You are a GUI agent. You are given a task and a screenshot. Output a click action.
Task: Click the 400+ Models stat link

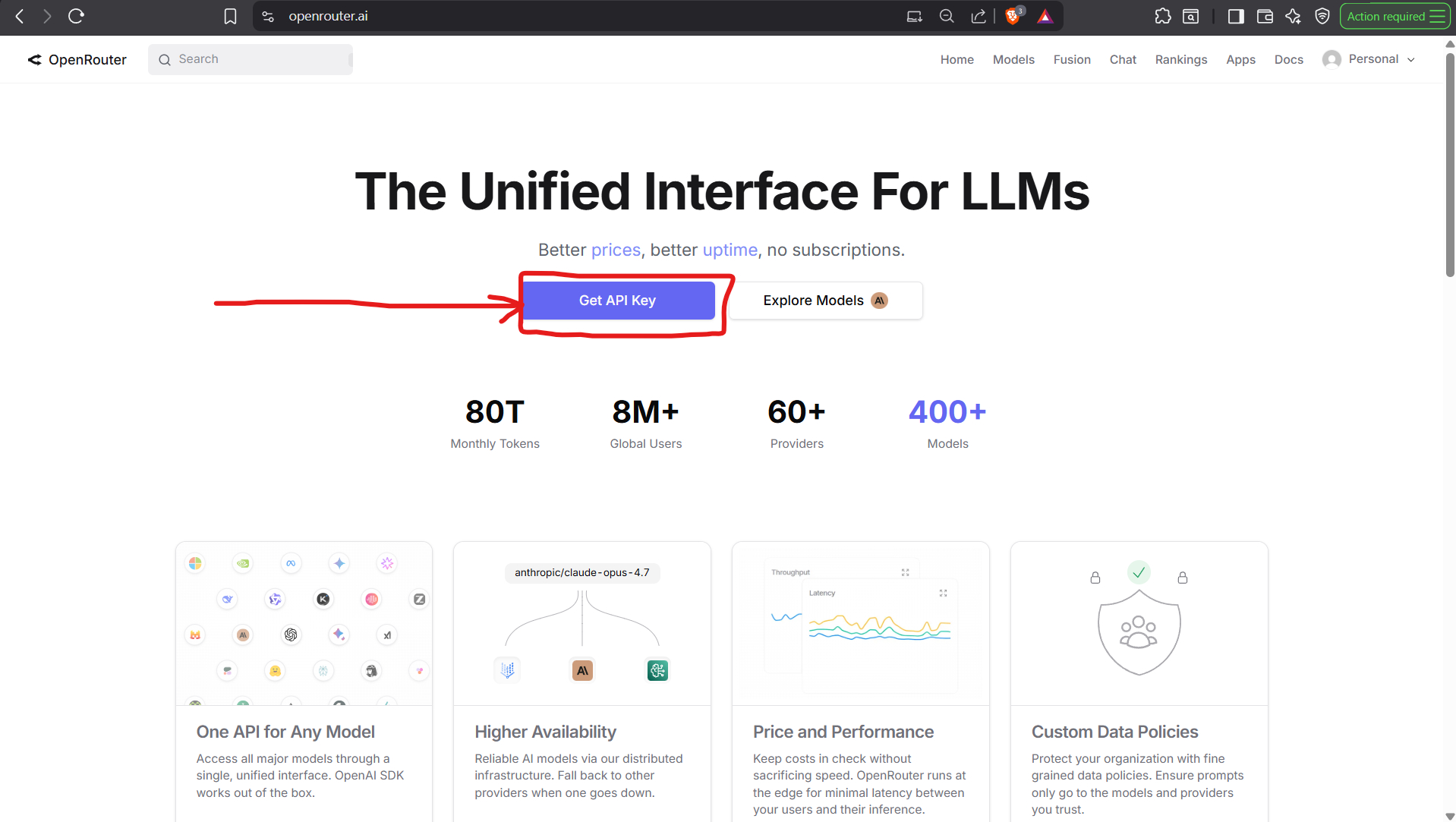(x=947, y=423)
